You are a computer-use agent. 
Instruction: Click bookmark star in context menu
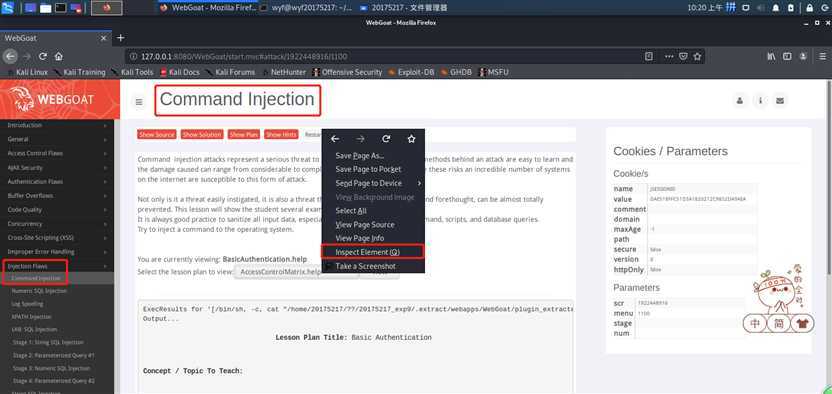pos(411,139)
